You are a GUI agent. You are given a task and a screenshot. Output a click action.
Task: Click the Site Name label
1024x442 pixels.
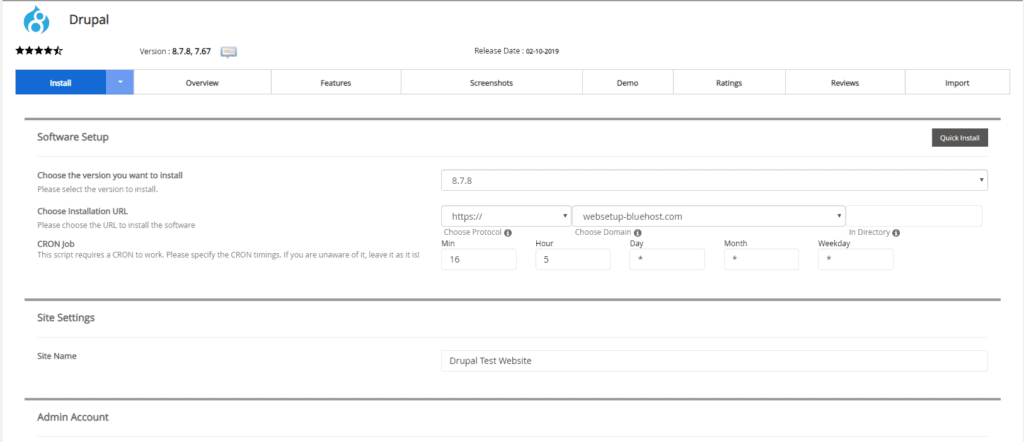click(x=57, y=356)
